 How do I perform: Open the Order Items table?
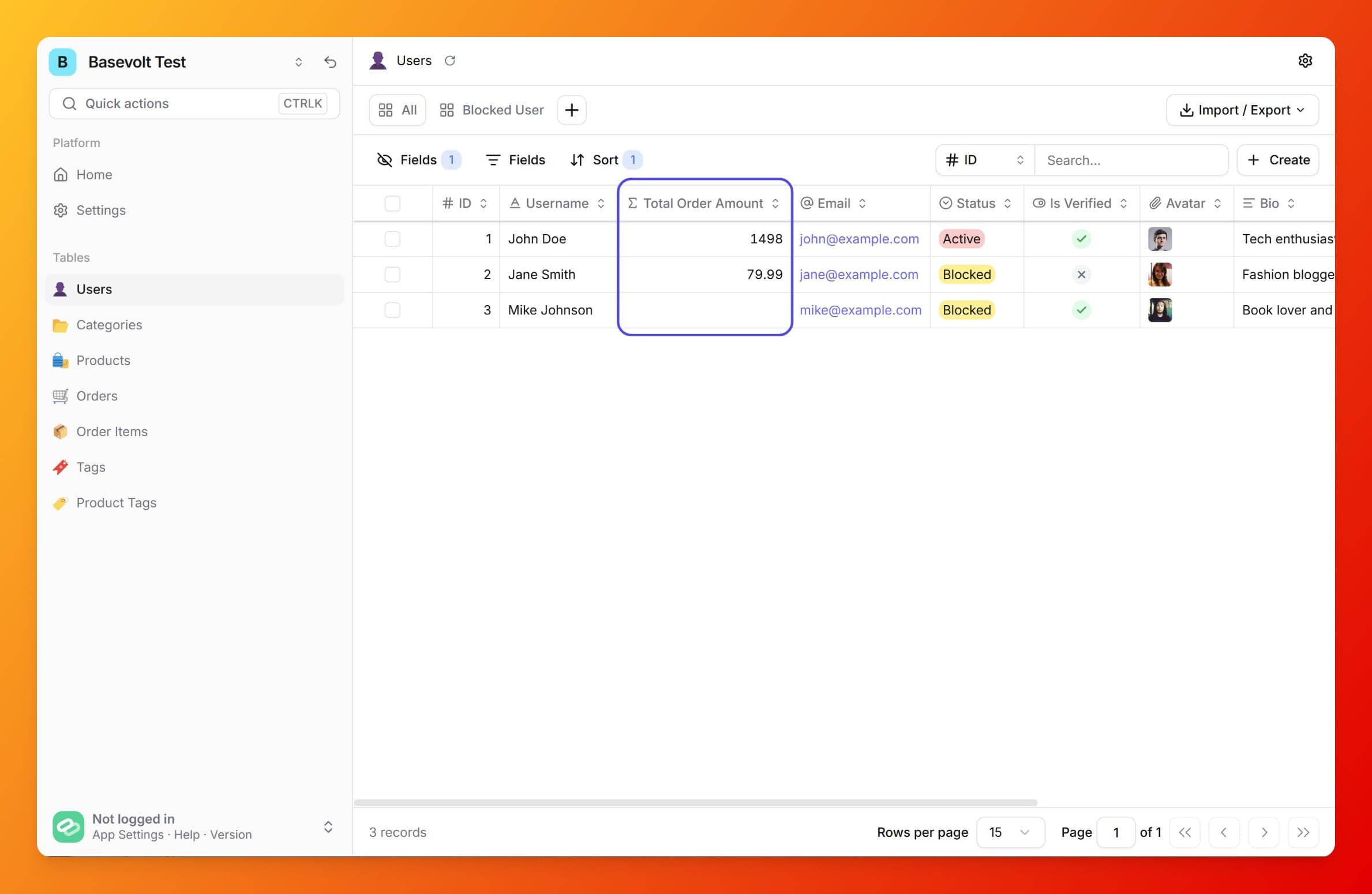pos(112,431)
